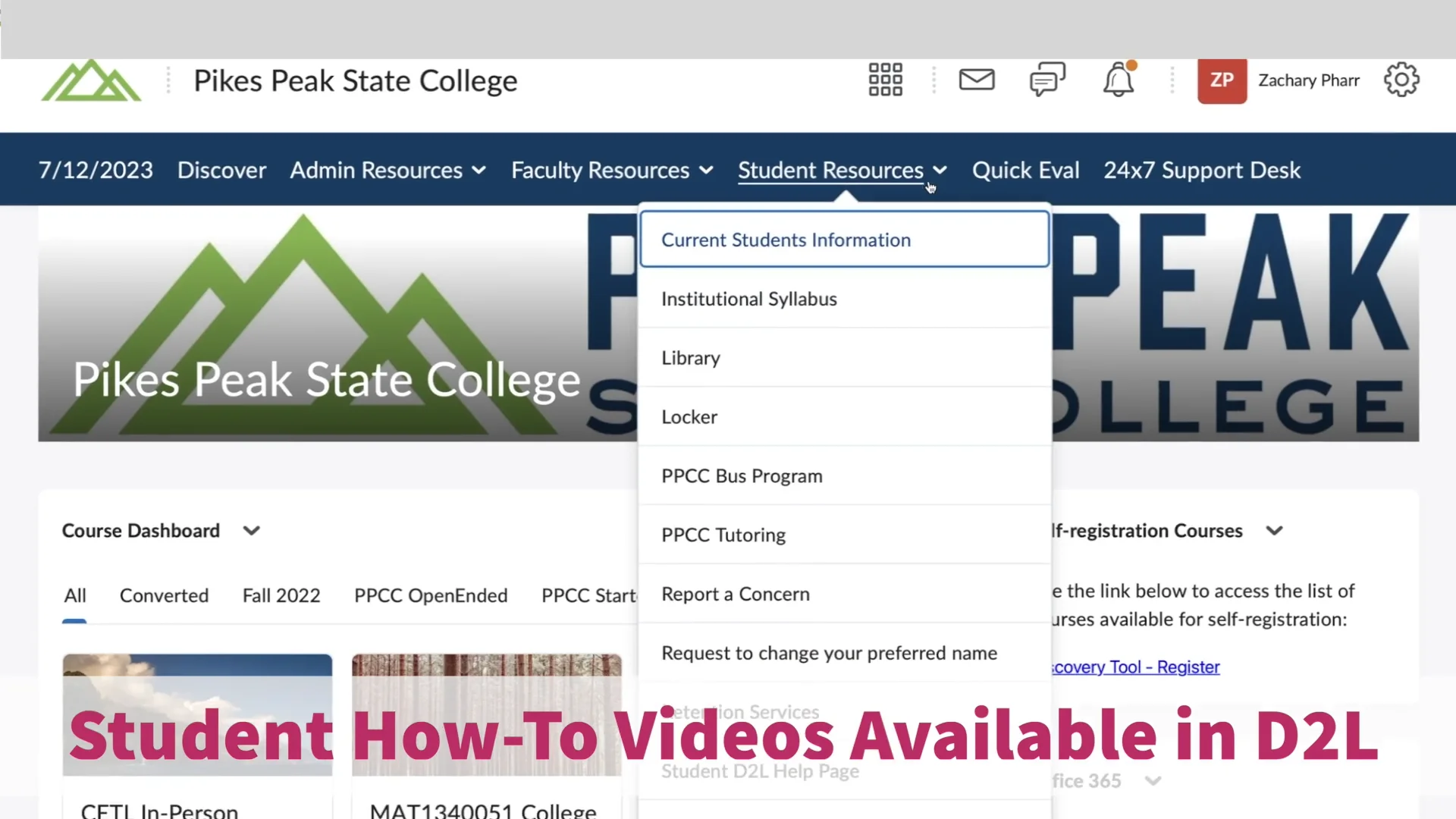Open the email envelope icon
The height and width of the screenshot is (819, 1456).
point(977,80)
